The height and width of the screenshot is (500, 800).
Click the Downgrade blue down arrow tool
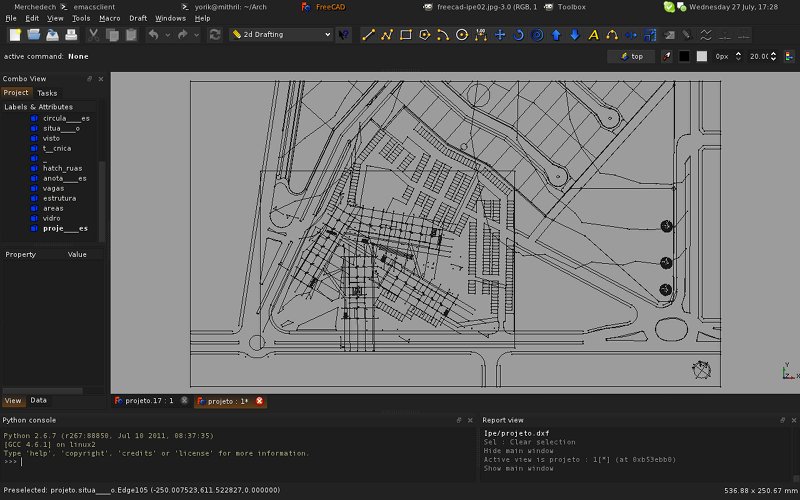[x=574, y=35]
